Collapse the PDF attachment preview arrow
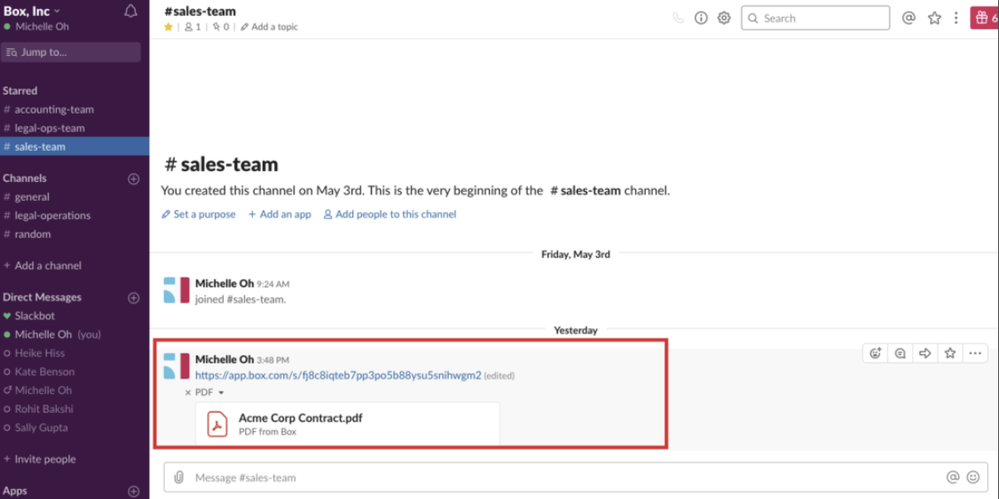Screen dimensions: 999x499 tap(221, 393)
